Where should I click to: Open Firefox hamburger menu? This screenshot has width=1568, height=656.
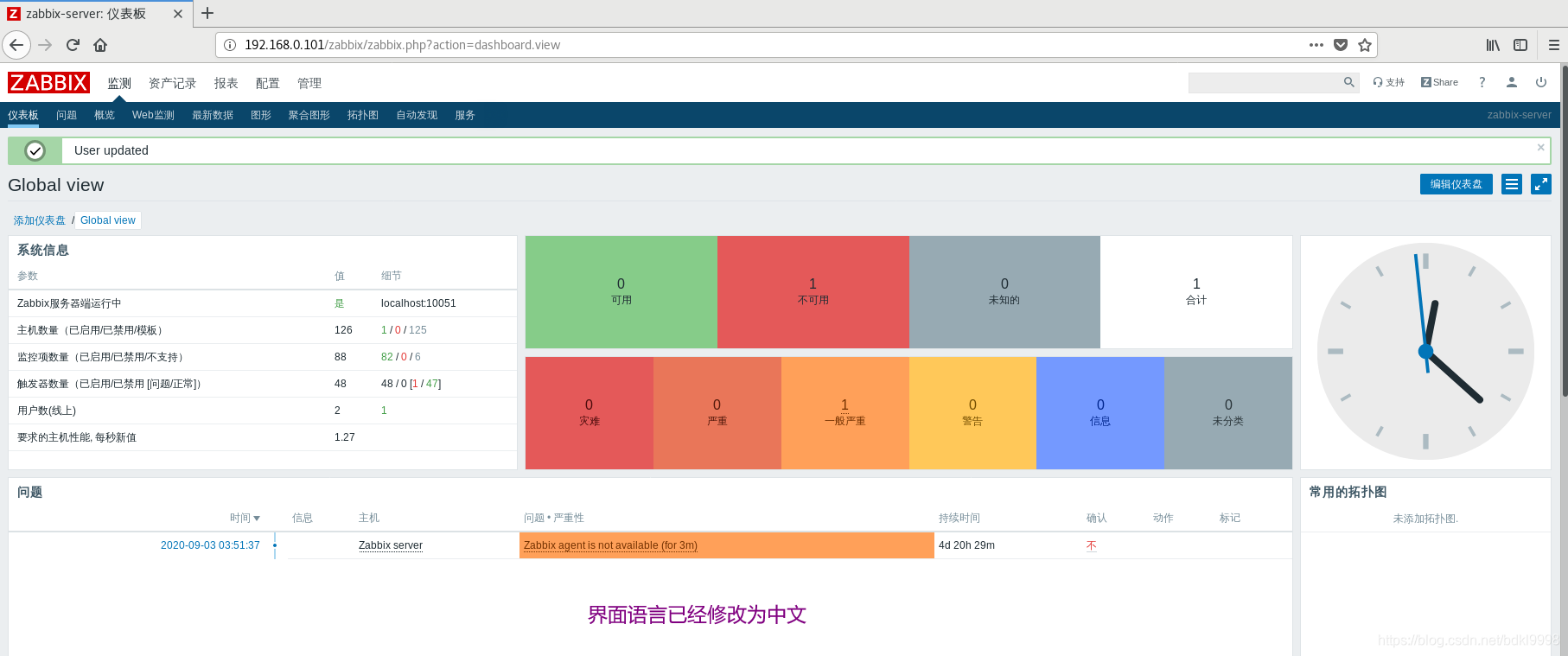1553,45
